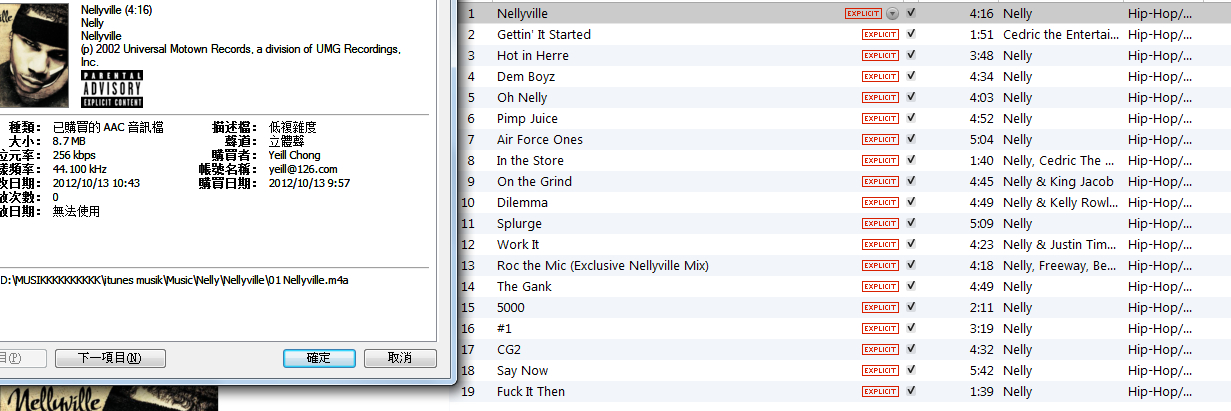Click Nellyville cover art below the dialog

point(109,398)
